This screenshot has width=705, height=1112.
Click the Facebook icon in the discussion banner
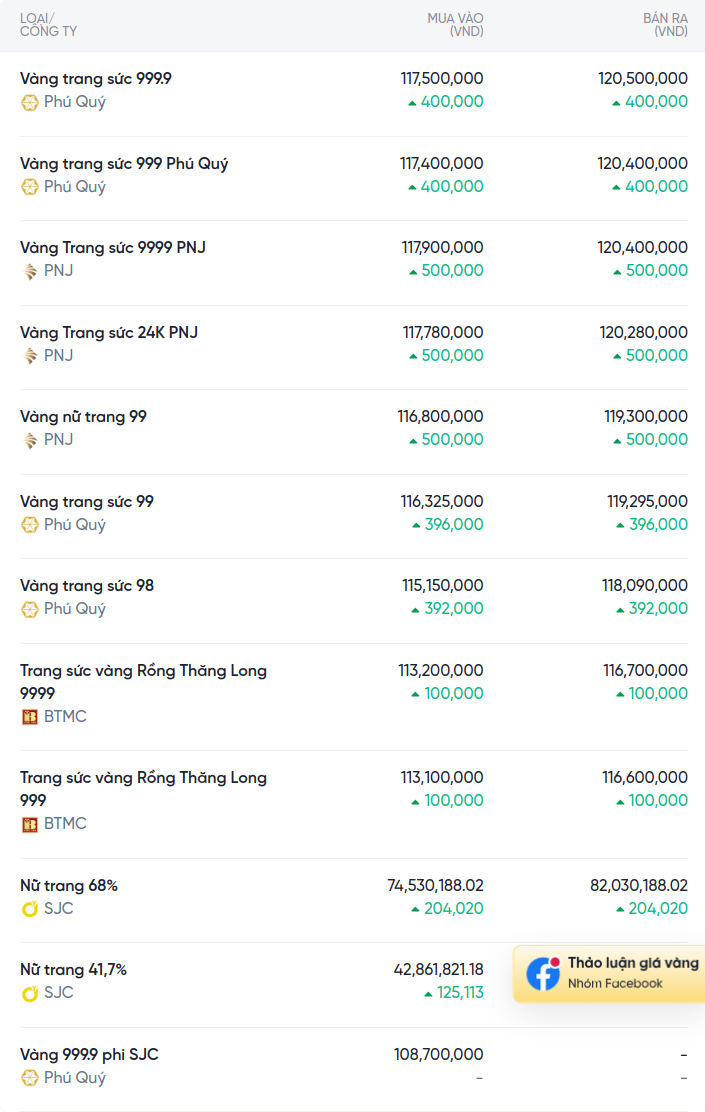click(x=543, y=974)
